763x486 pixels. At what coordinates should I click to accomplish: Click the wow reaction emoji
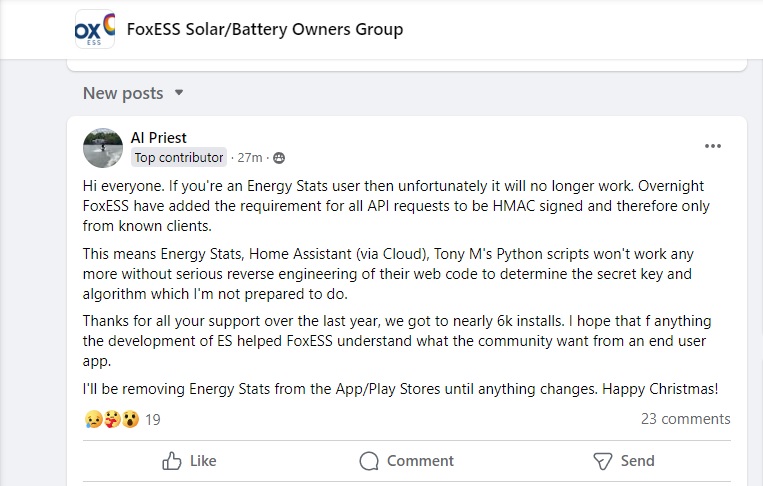click(129, 419)
